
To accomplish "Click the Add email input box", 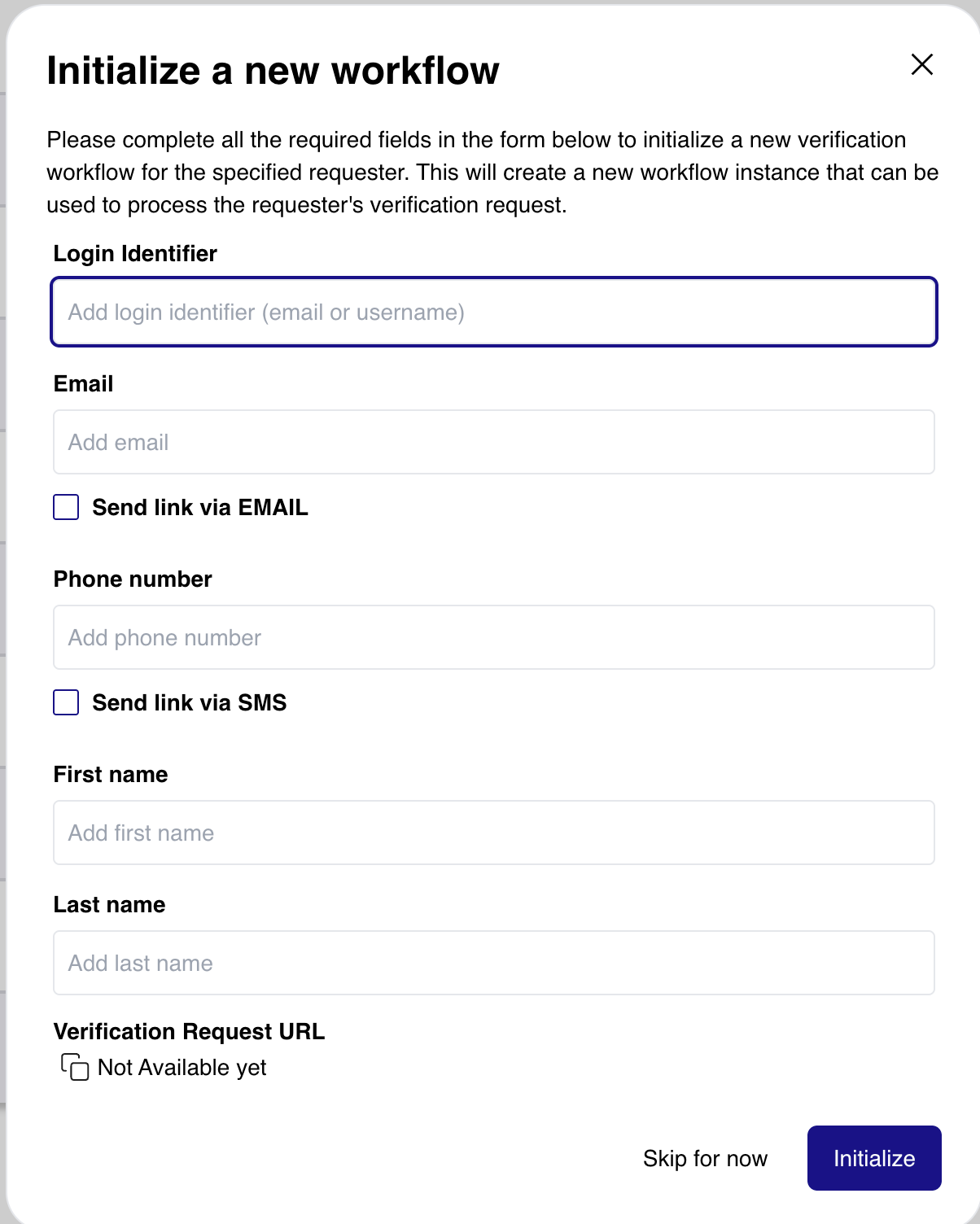I will click(493, 442).
